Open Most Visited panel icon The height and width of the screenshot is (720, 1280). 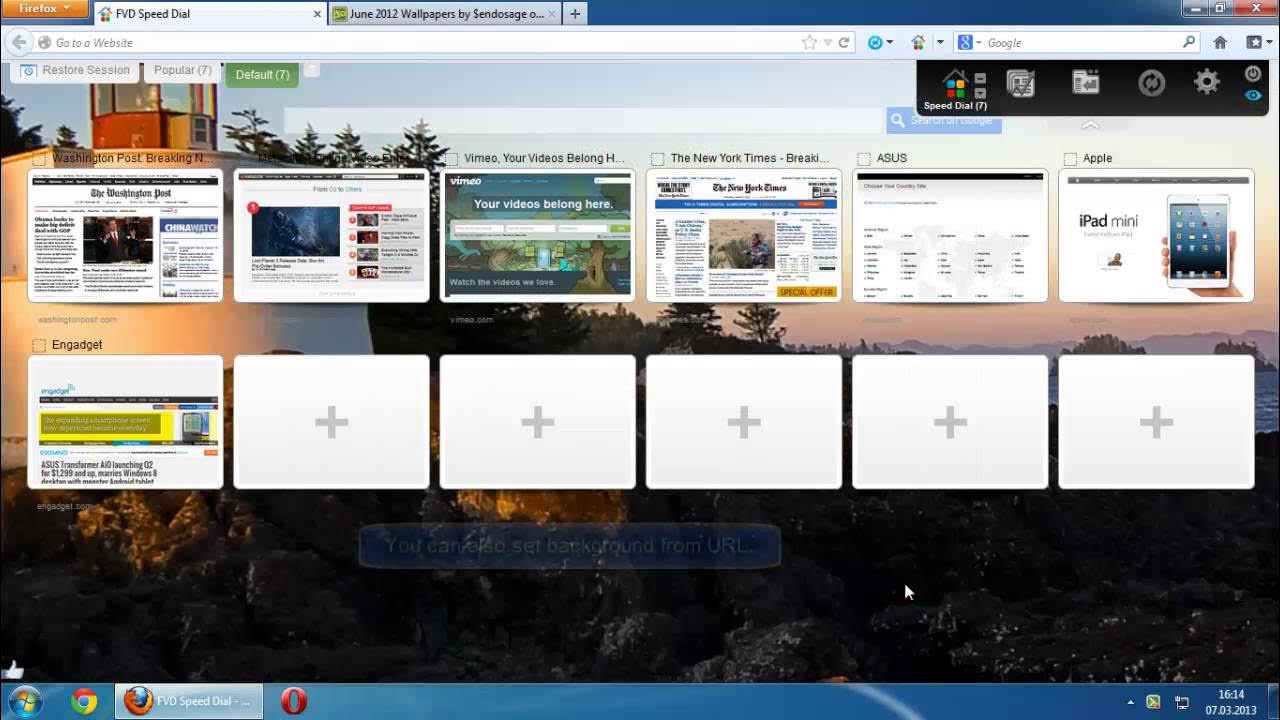click(1020, 84)
